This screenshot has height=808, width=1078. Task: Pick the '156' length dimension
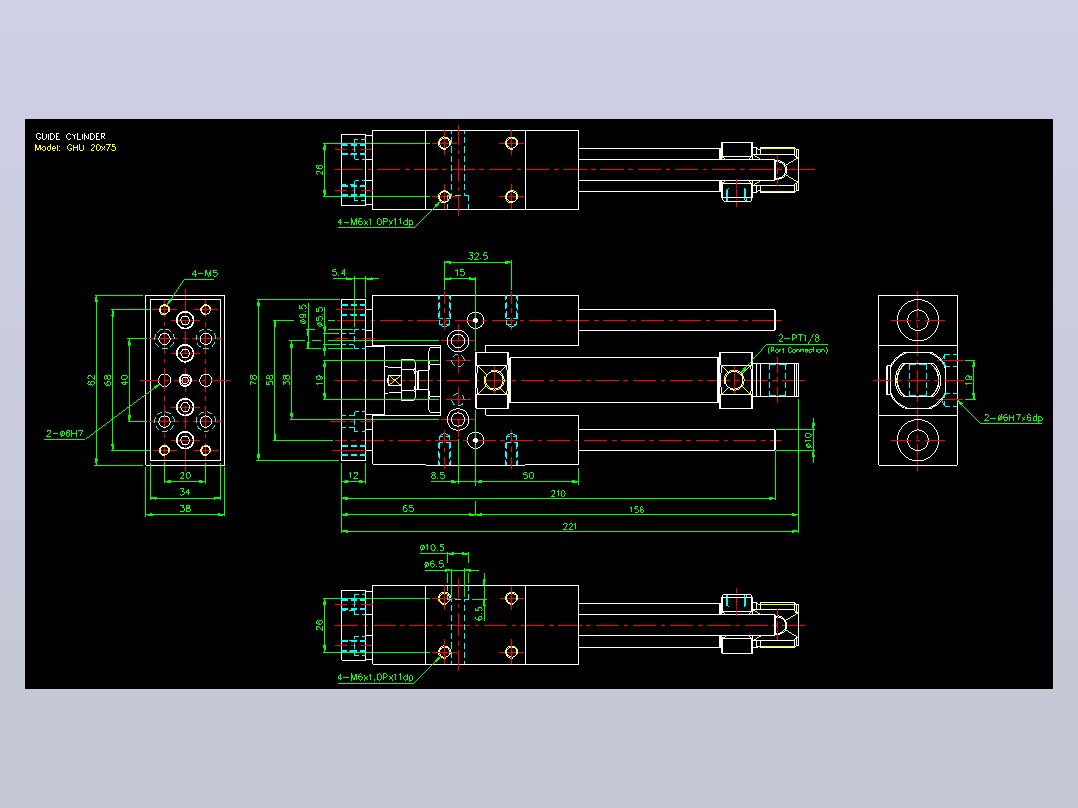(x=637, y=510)
